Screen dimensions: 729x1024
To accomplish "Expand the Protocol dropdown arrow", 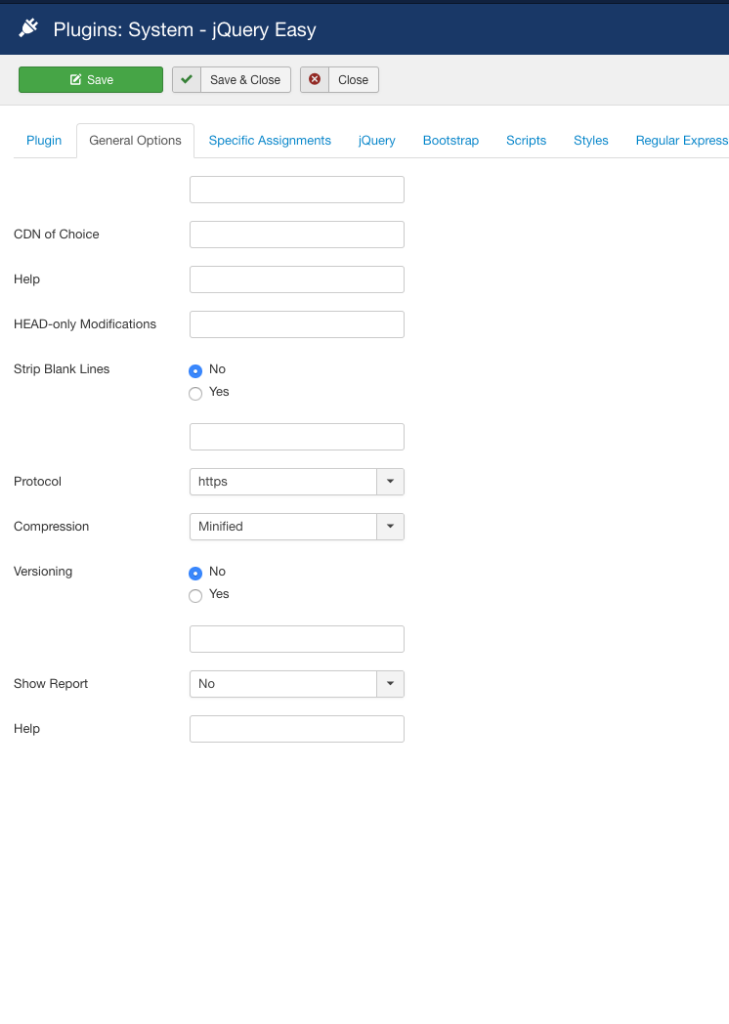I will click(x=390, y=482).
